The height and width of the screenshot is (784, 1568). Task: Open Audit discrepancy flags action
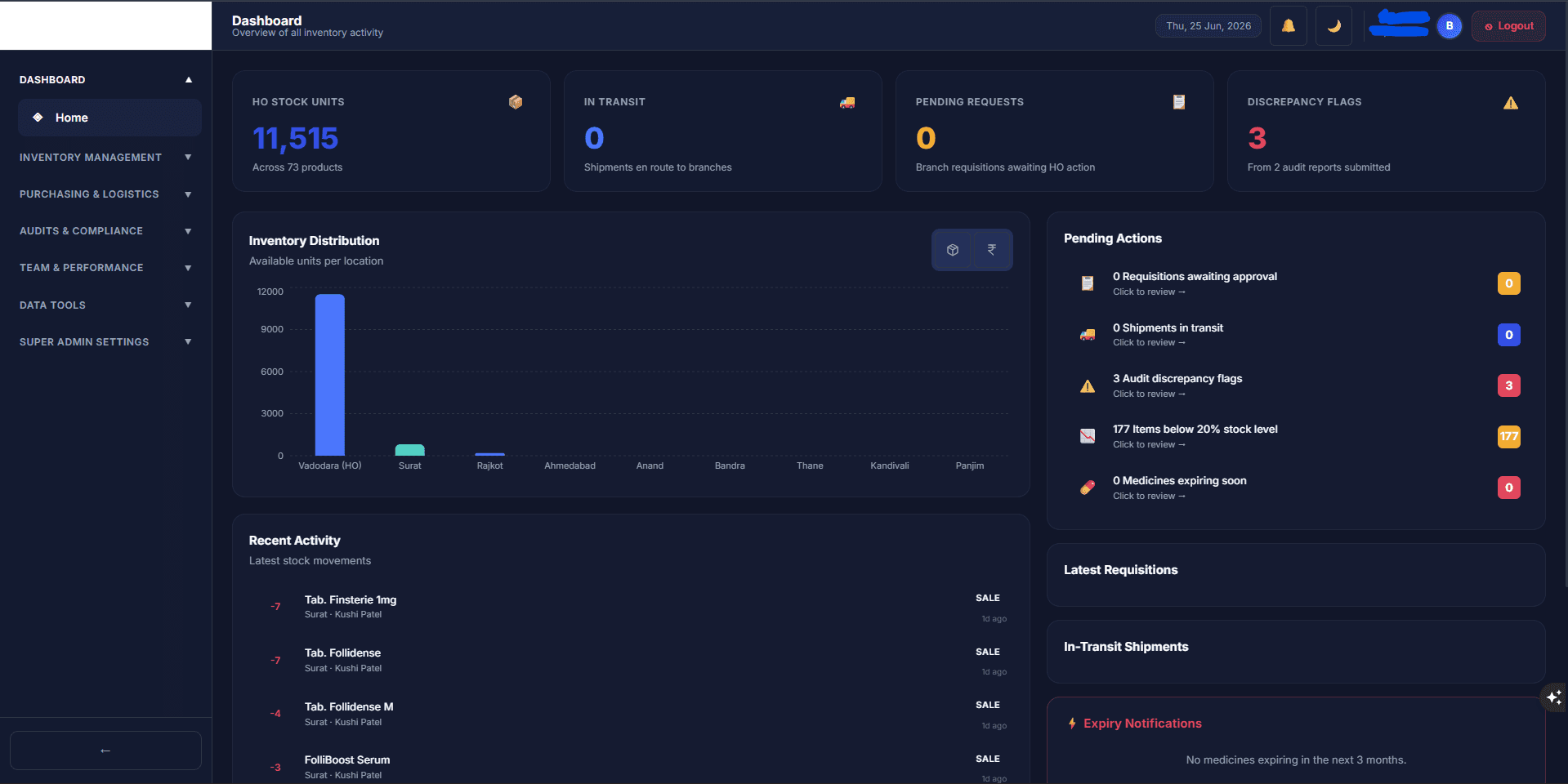click(x=1296, y=385)
